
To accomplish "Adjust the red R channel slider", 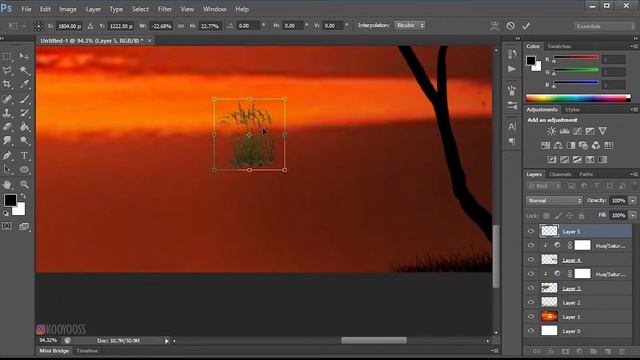I will (x=576, y=59).
